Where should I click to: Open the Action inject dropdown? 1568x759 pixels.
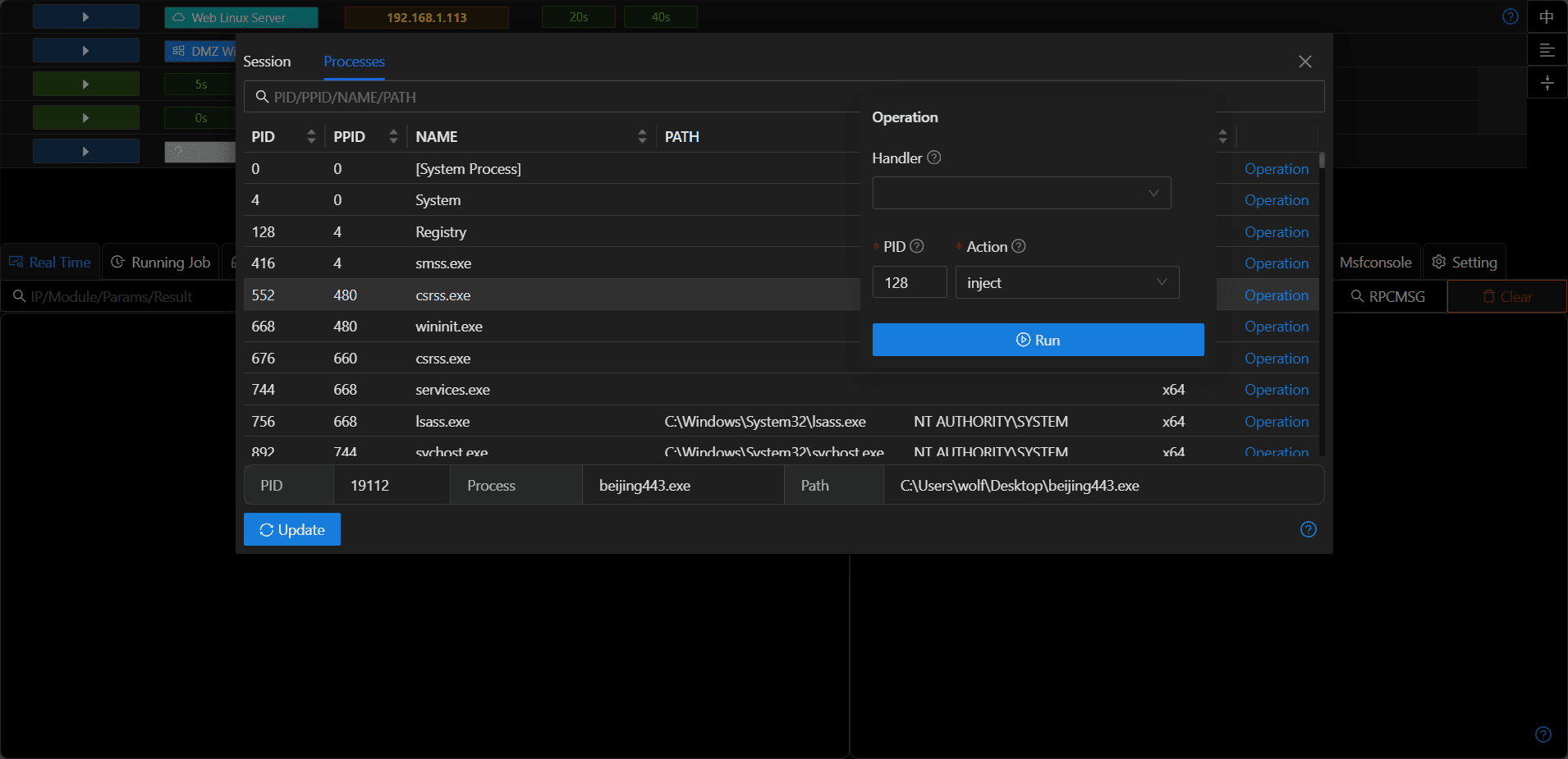coord(1067,282)
